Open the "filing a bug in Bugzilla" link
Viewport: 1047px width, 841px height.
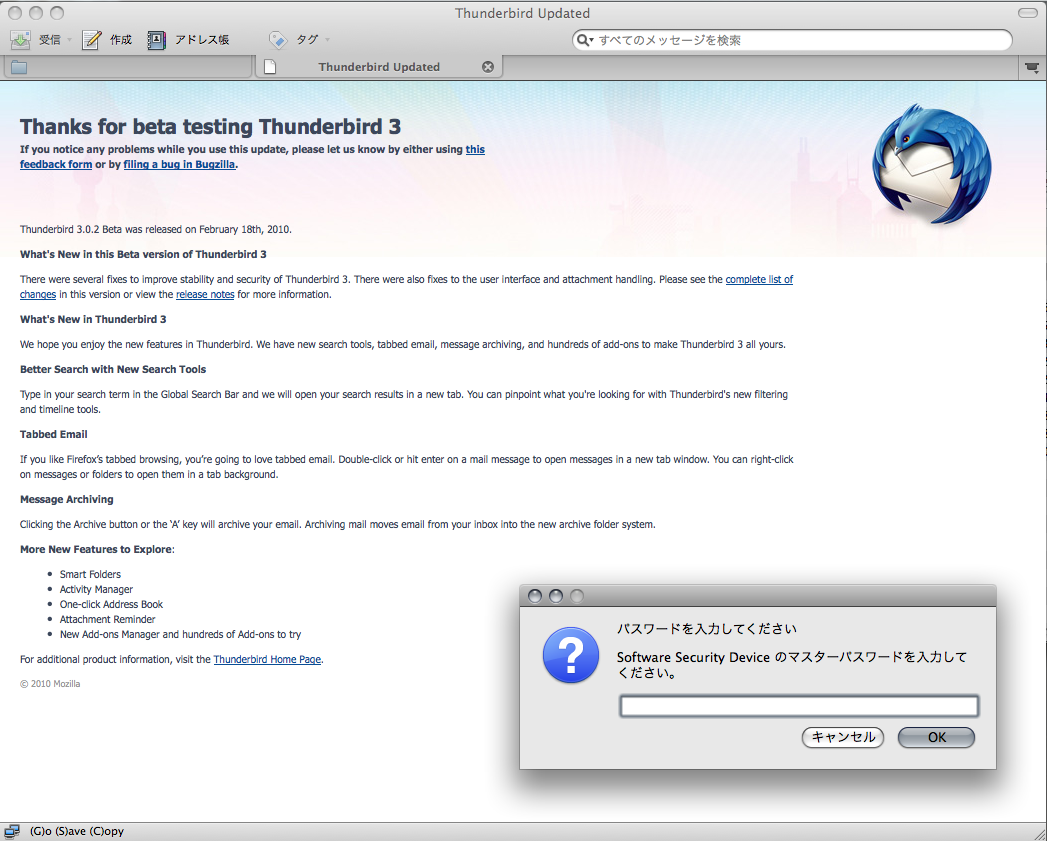[179, 164]
